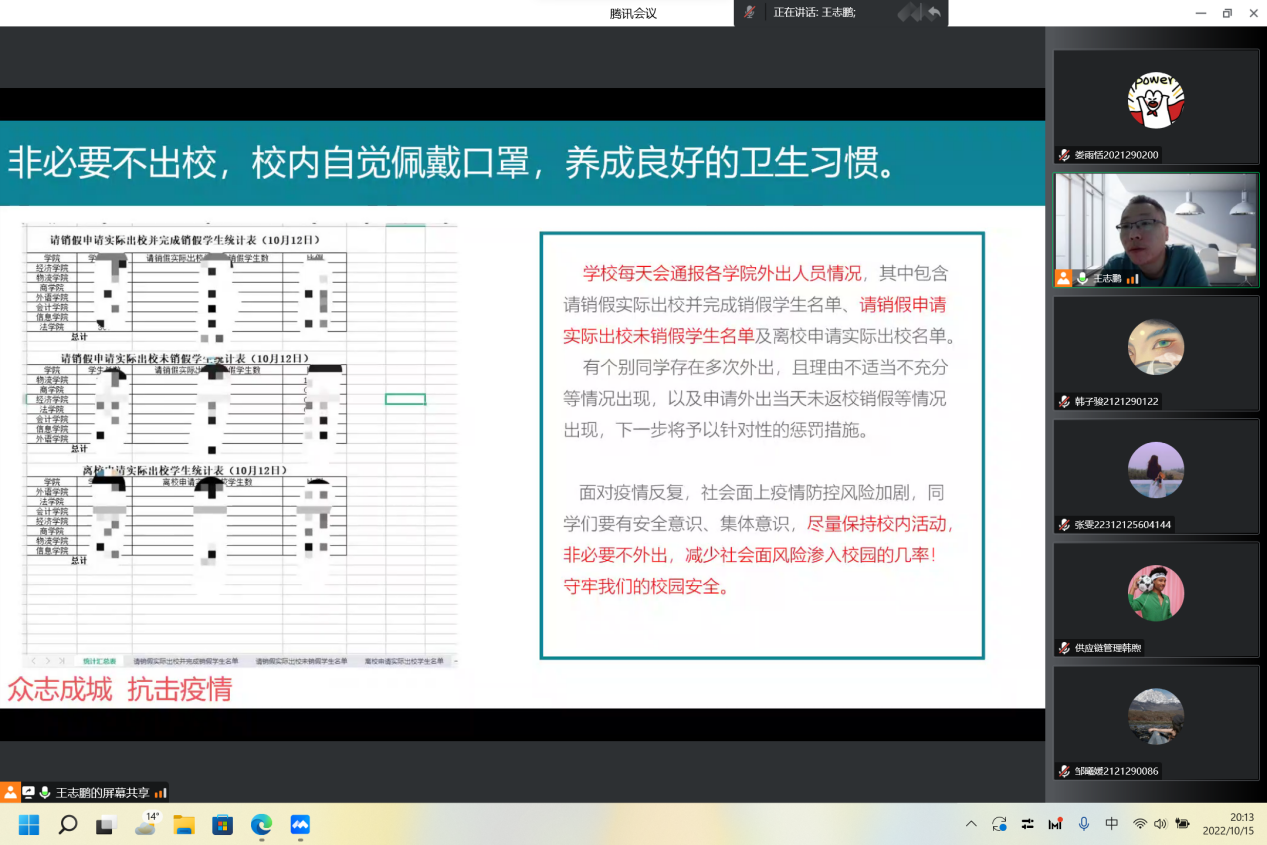The height and width of the screenshot is (845, 1267).
Task: Open the weather widget showing 14°
Action: [146, 824]
